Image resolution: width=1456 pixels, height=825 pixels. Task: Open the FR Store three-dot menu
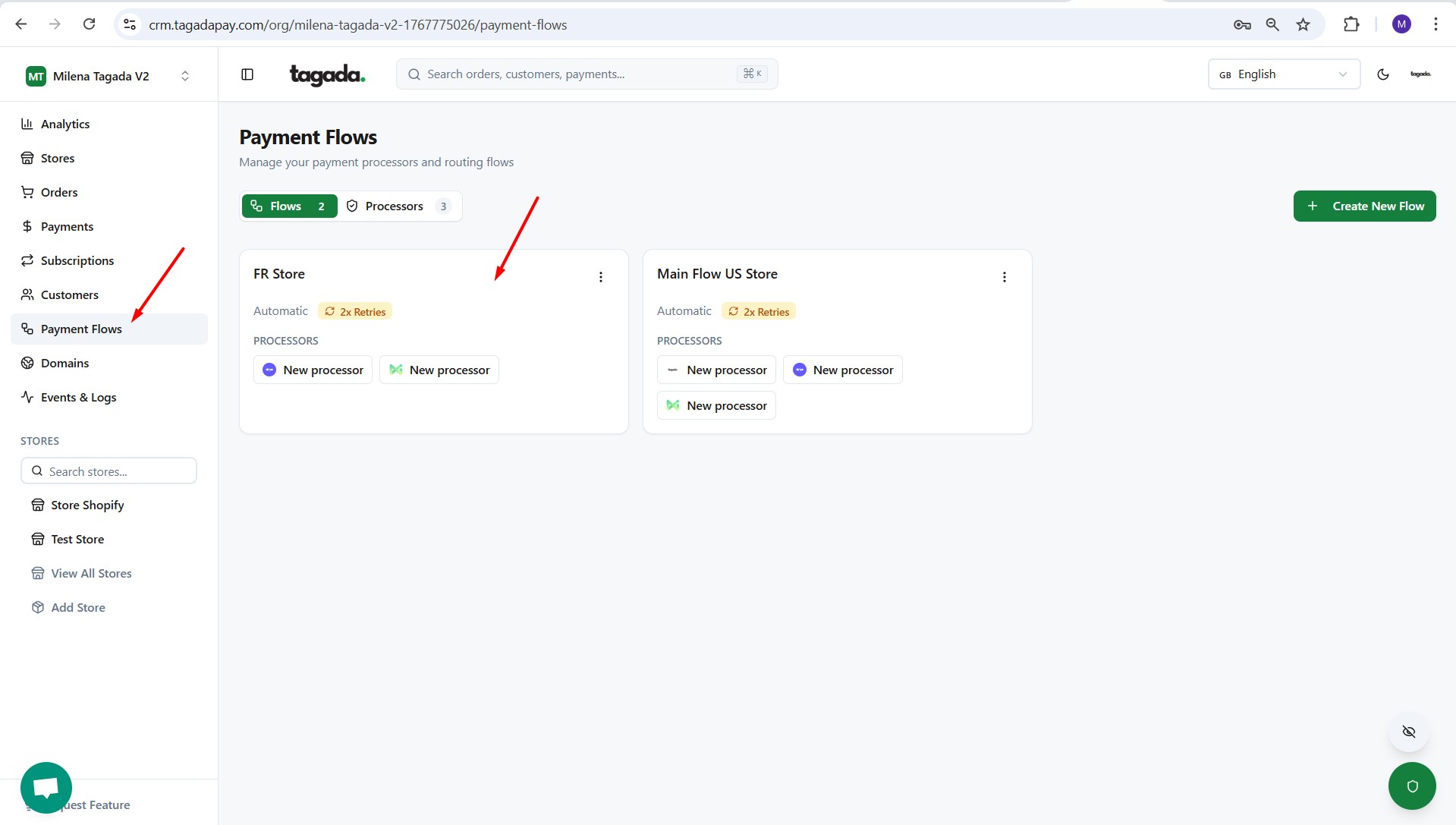pos(600,277)
